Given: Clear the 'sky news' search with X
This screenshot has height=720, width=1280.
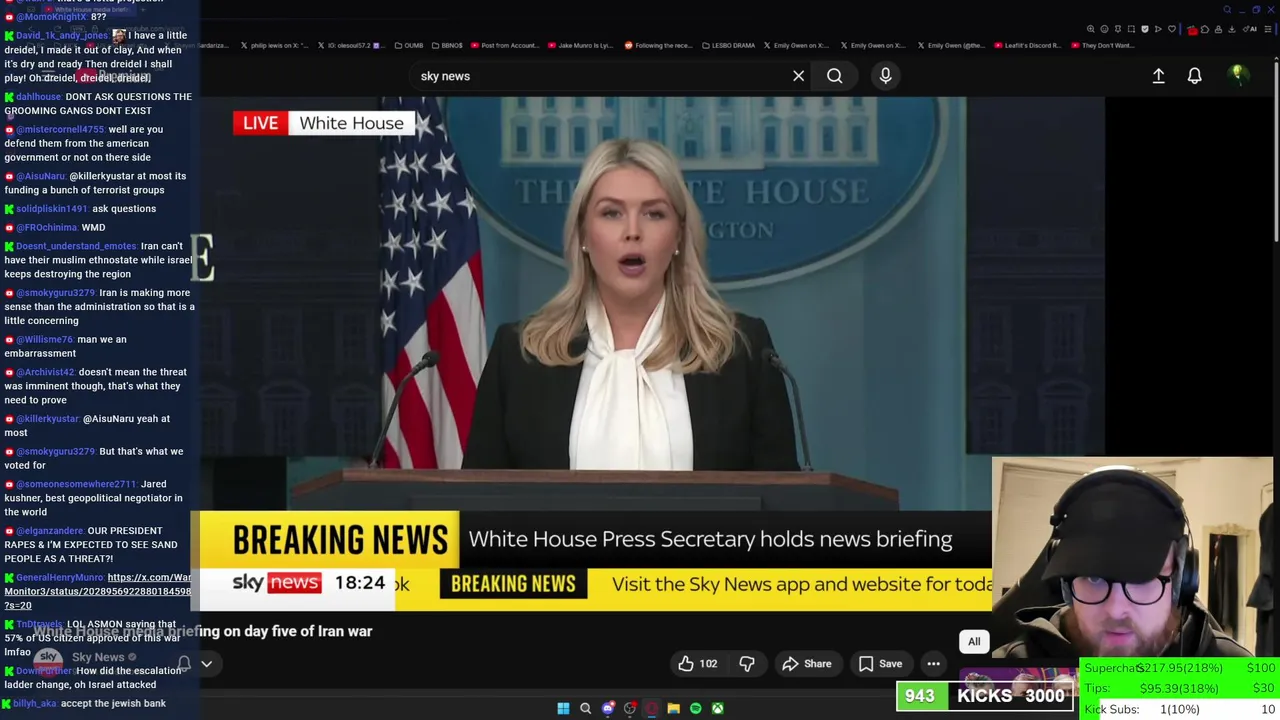Looking at the screenshot, I should coord(798,76).
